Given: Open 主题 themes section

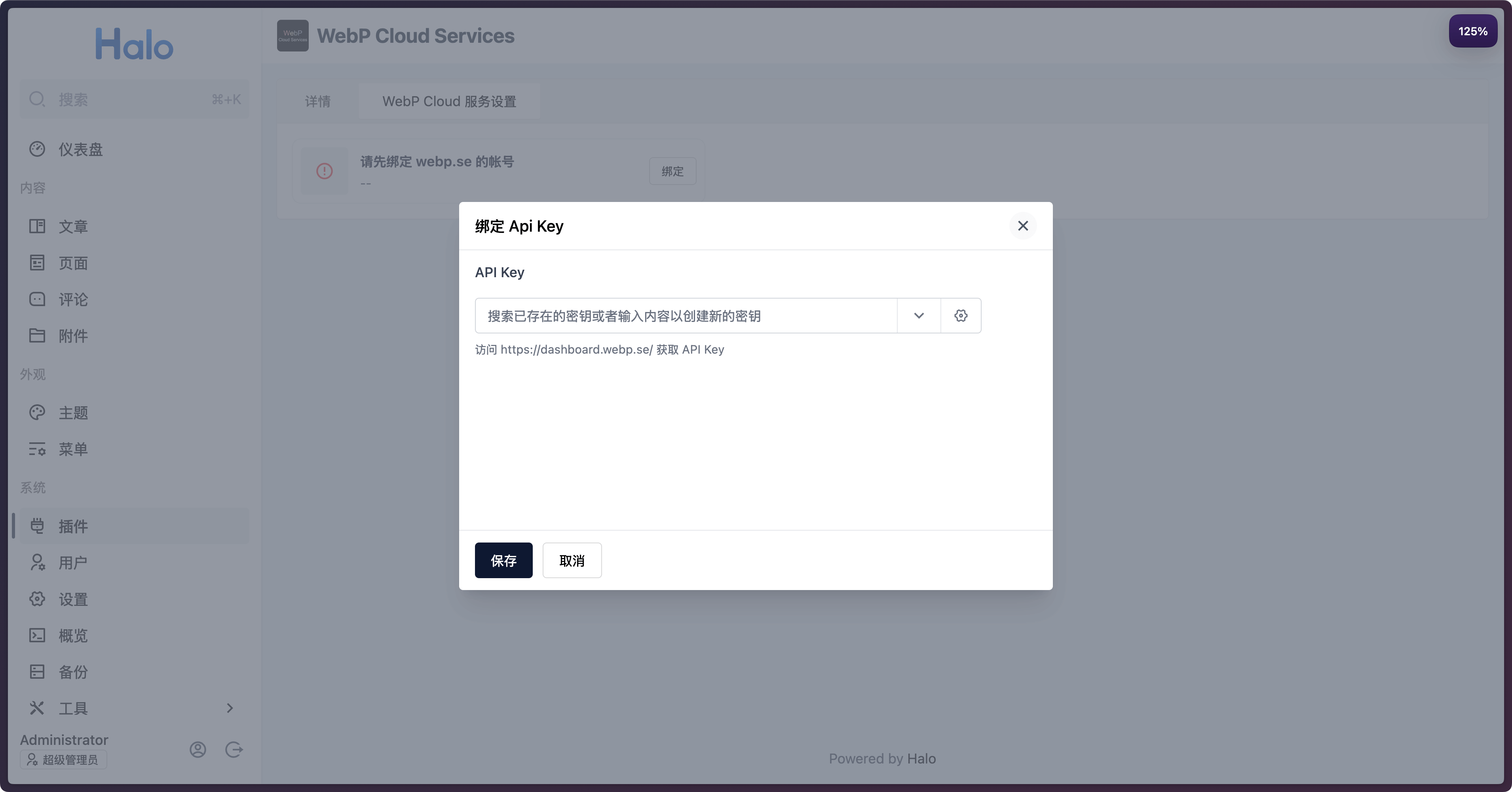Looking at the screenshot, I should click(73, 413).
